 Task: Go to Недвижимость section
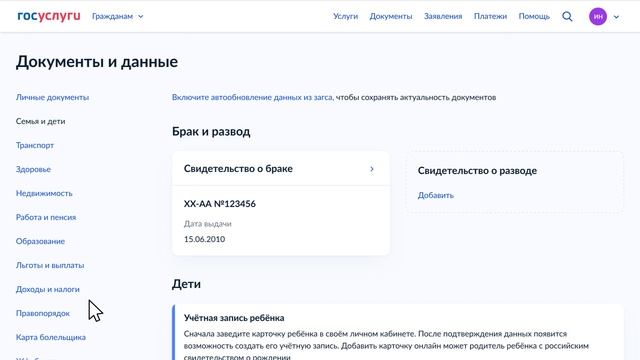pos(44,193)
